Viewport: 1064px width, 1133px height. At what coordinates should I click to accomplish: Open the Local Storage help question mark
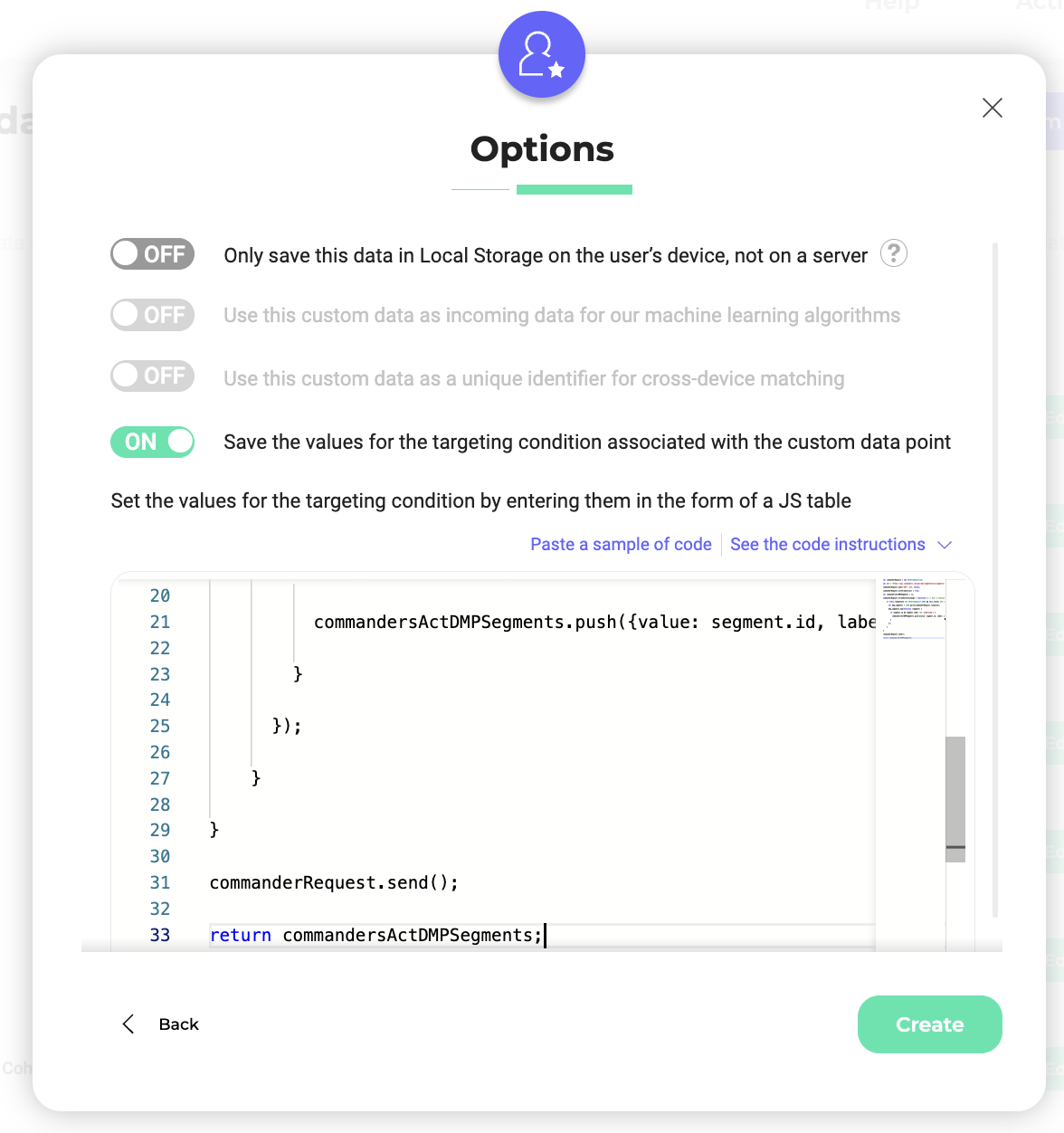coord(894,254)
